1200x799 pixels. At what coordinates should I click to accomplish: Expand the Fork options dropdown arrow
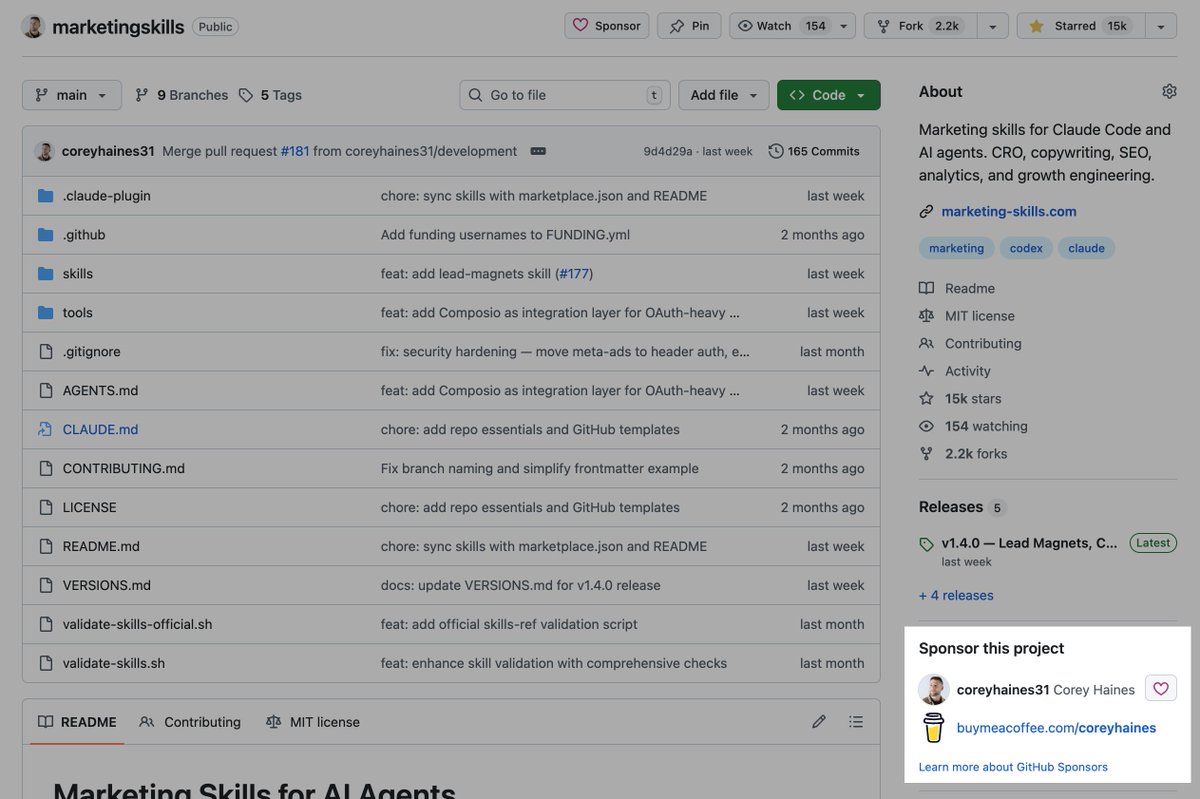pyautogui.click(x=992, y=26)
